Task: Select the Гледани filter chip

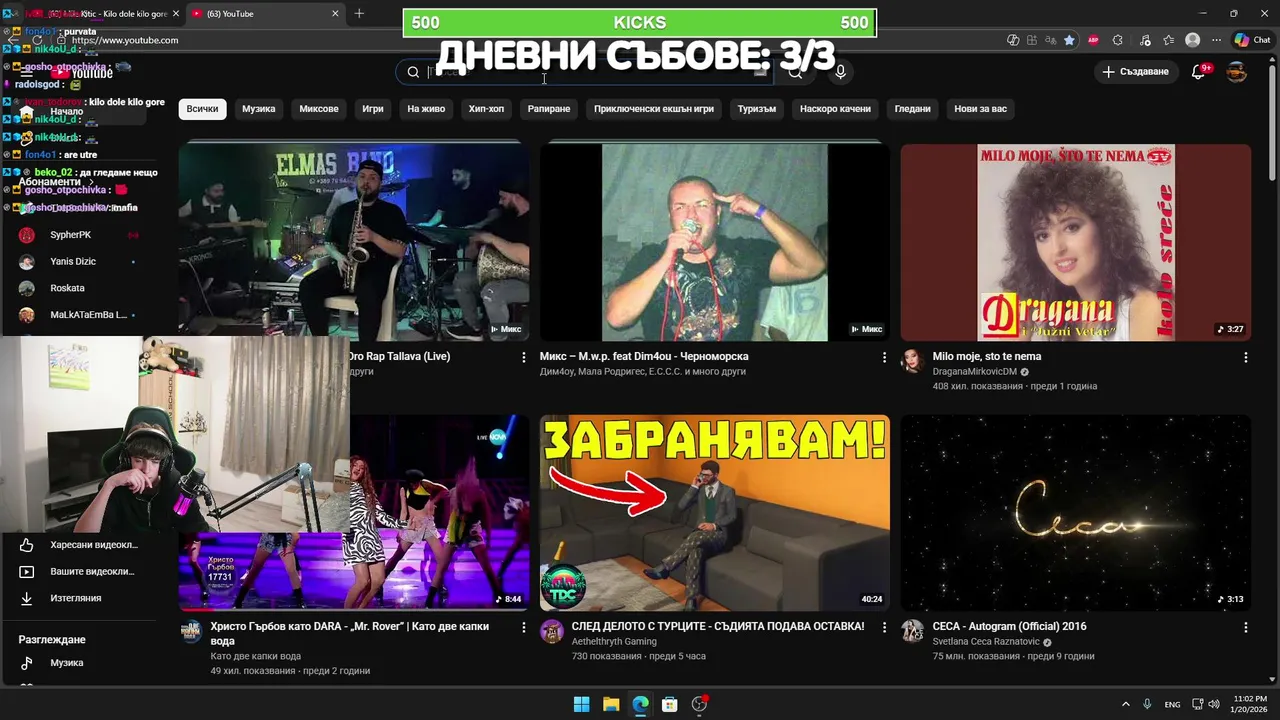Action: (x=912, y=109)
